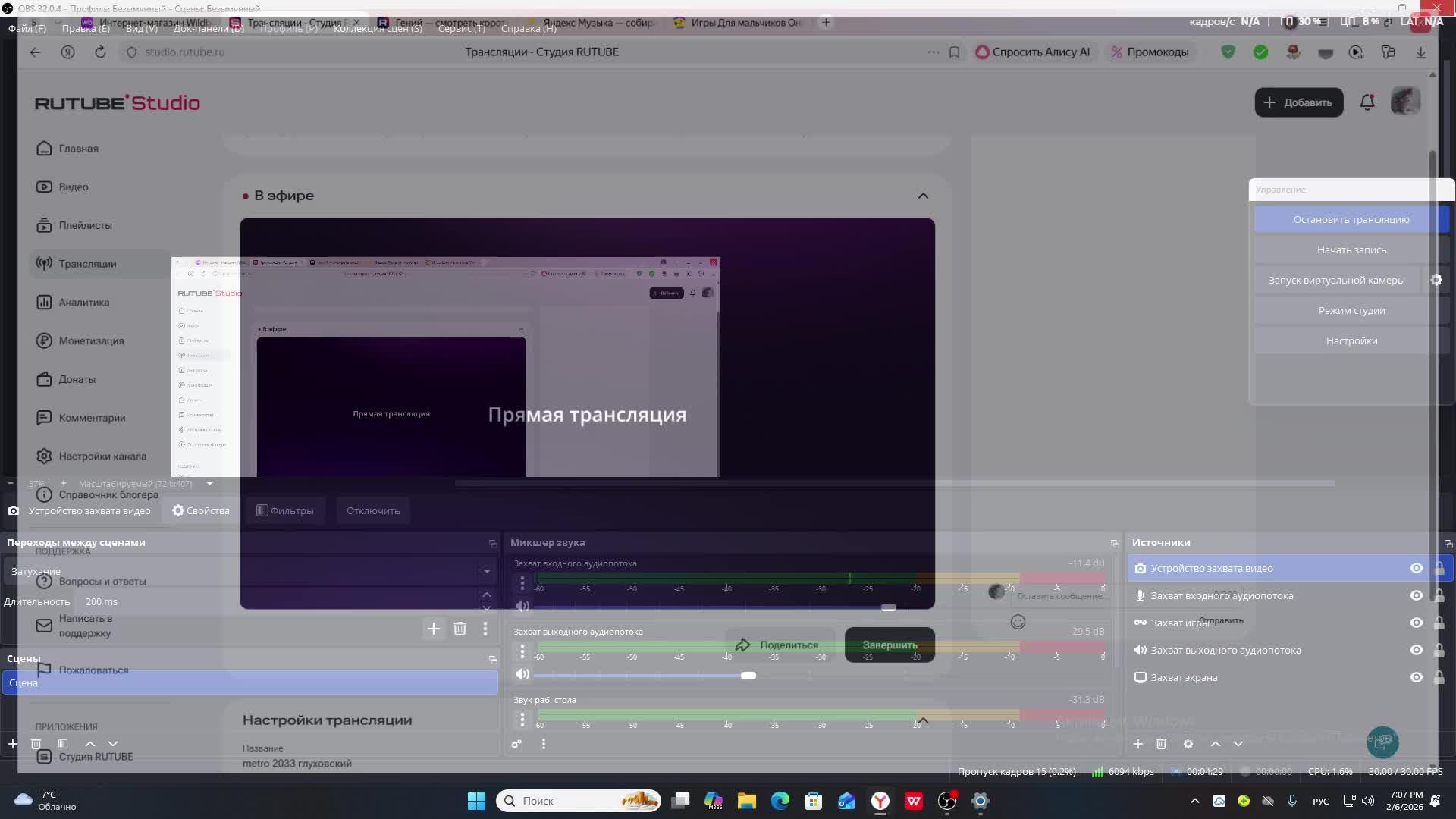This screenshot has height=819, width=1456.
Task: Switch to the Яндекс Музыка browser tab
Action: point(591,23)
